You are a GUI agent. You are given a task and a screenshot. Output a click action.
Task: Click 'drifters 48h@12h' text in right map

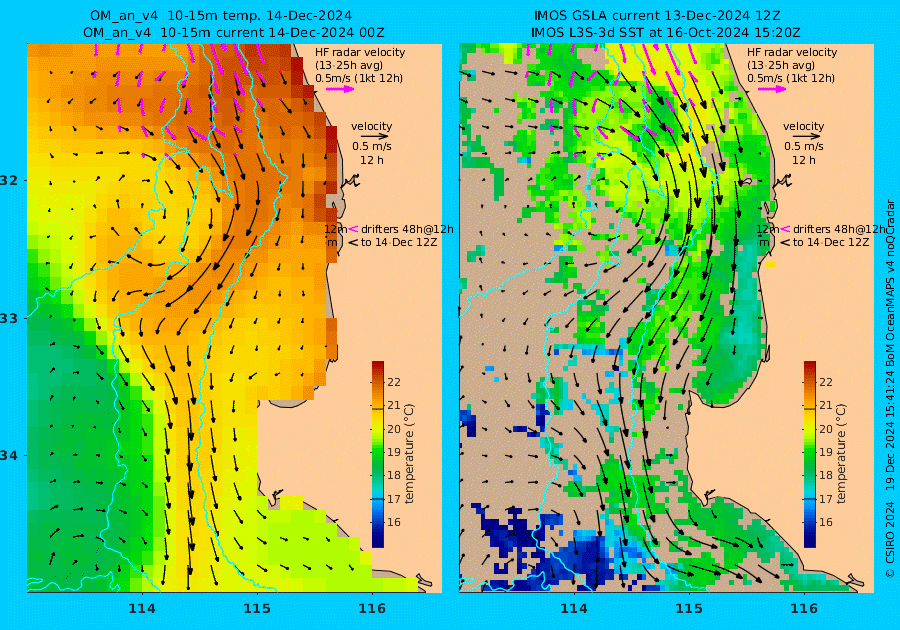tap(839, 229)
